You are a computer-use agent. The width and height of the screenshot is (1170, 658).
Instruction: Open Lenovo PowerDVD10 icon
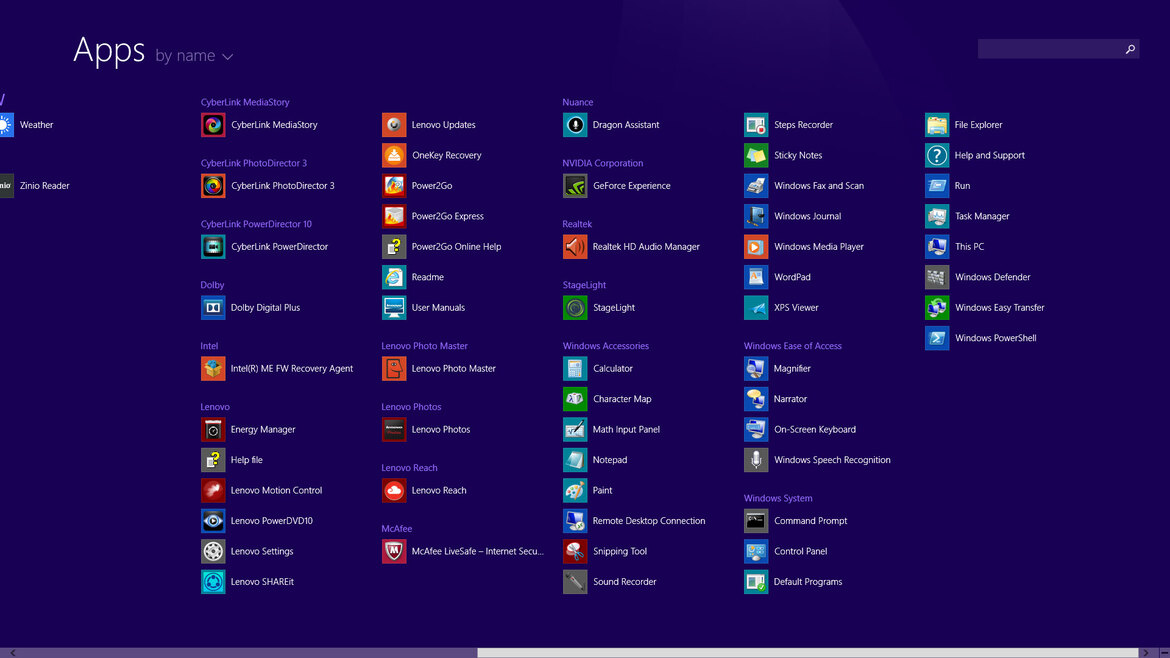[213, 521]
